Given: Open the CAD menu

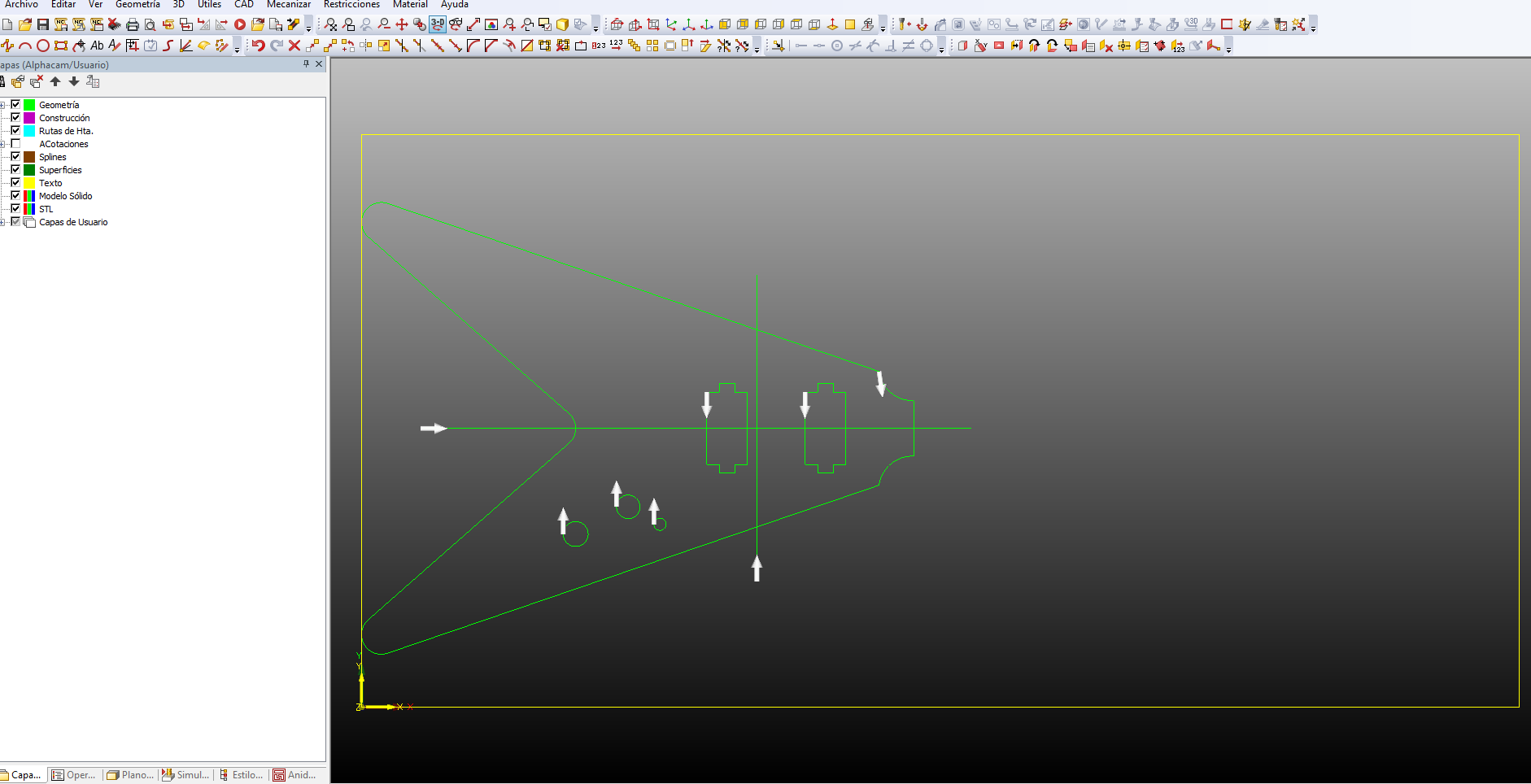Looking at the screenshot, I should 244,5.
